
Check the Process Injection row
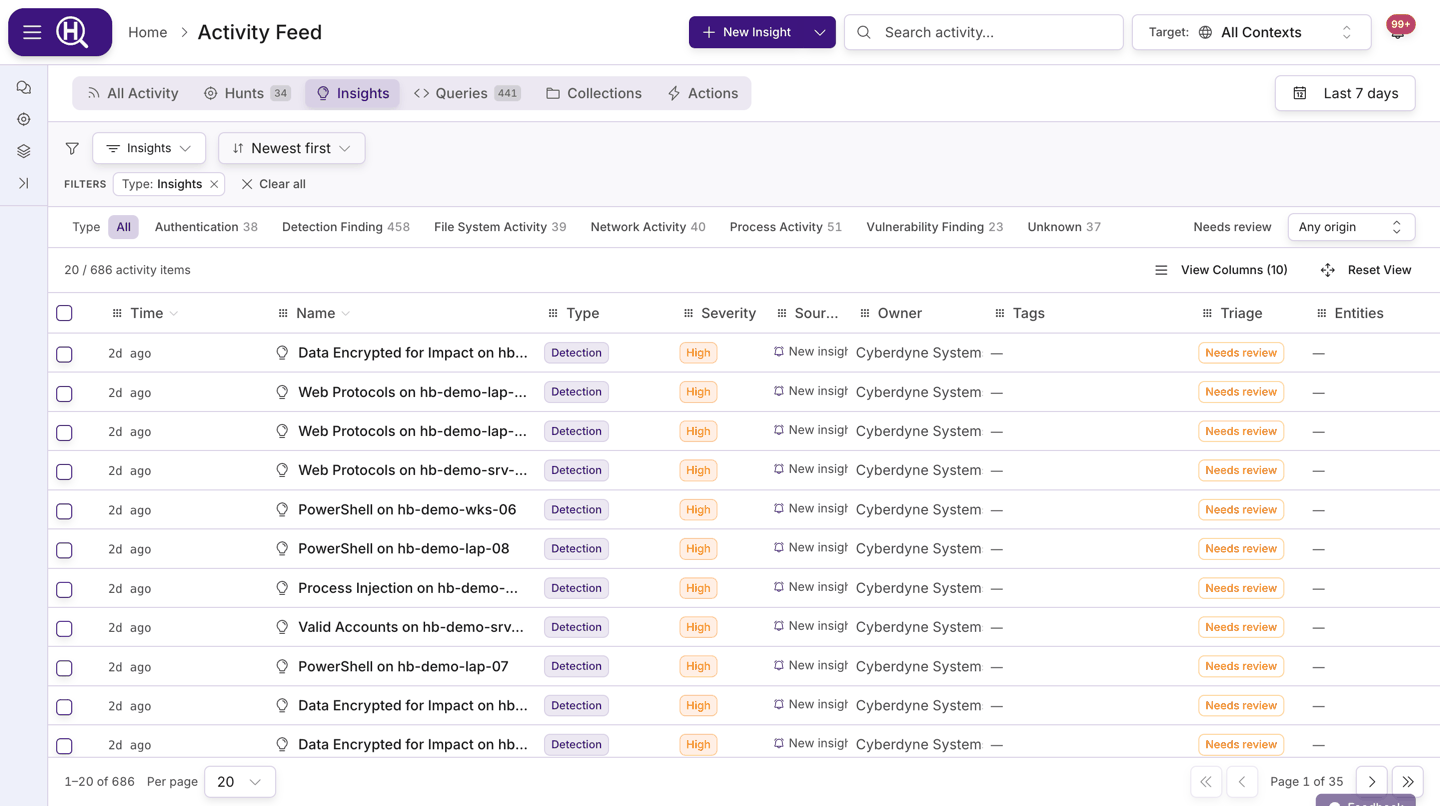coord(64,589)
